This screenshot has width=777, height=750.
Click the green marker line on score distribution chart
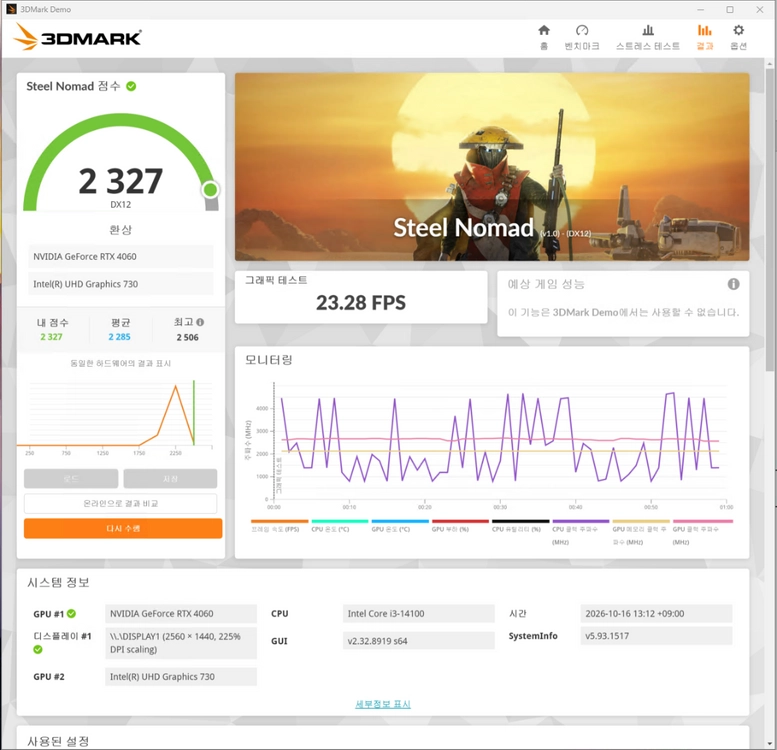(194, 412)
